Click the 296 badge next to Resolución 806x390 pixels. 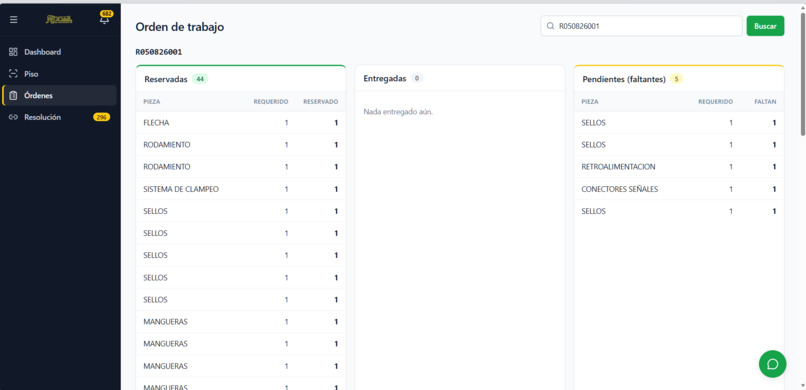[x=101, y=117]
